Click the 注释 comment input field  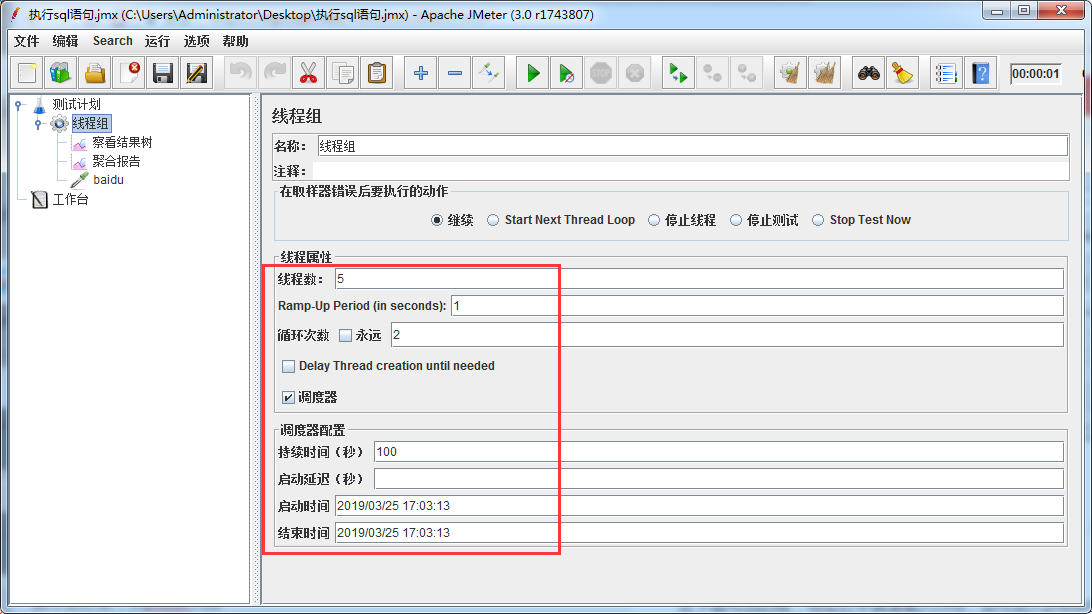(x=691, y=171)
